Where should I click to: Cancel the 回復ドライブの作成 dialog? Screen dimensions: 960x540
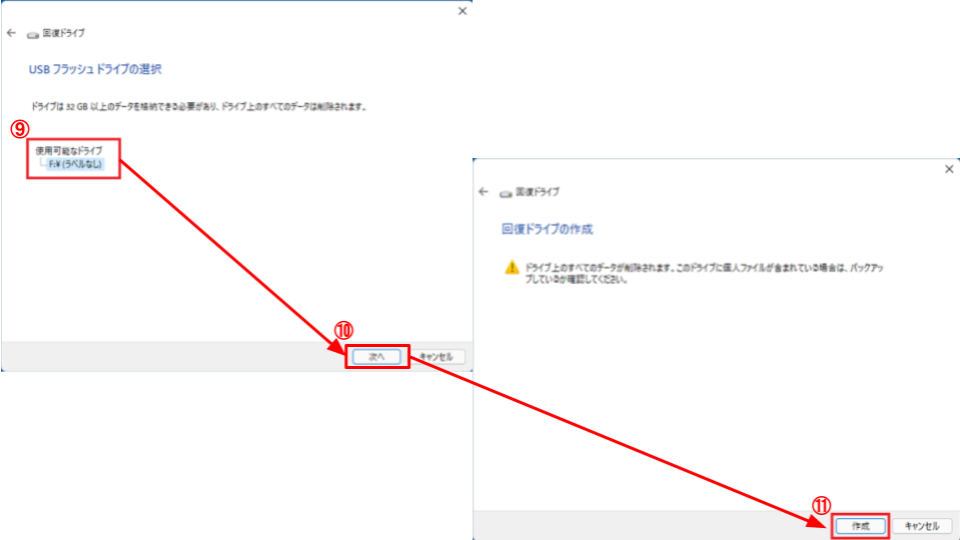click(x=921, y=526)
